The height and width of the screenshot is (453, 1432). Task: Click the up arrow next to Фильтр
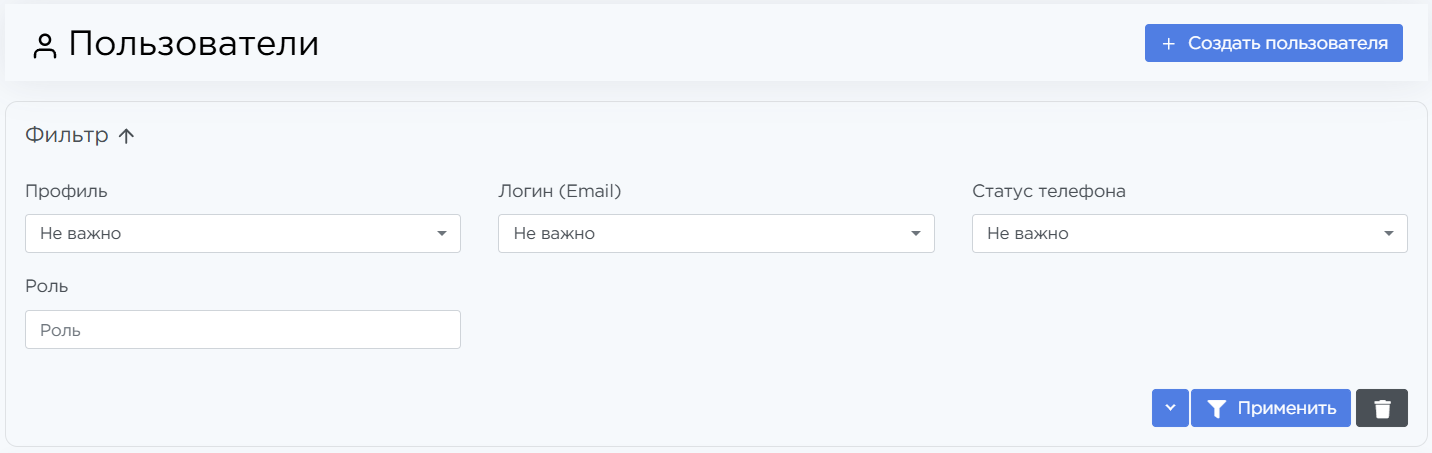(x=126, y=137)
